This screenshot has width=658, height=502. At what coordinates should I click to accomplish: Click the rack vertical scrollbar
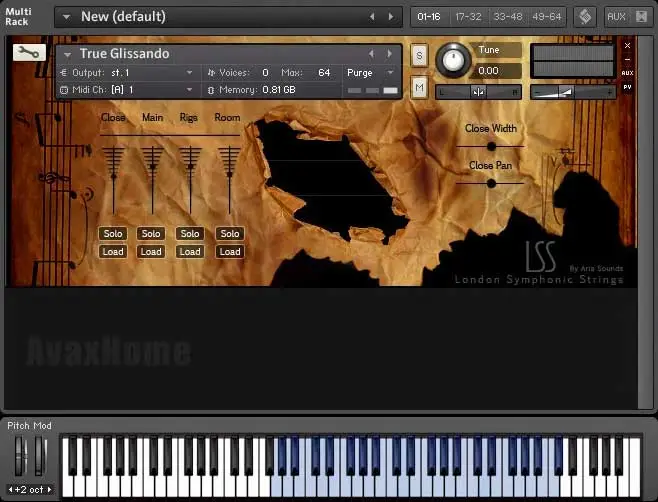point(645,222)
